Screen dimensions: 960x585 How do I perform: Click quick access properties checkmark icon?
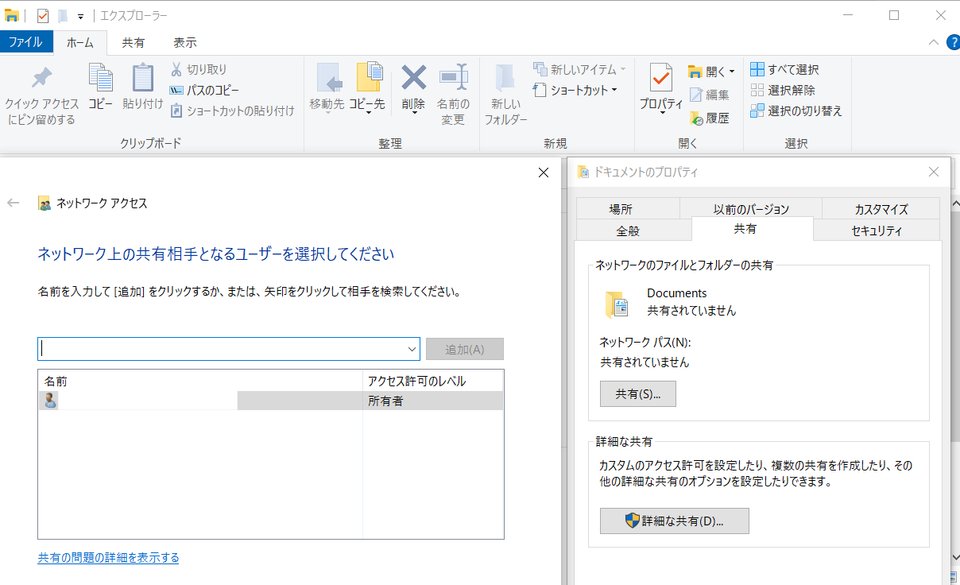tap(43, 15)
